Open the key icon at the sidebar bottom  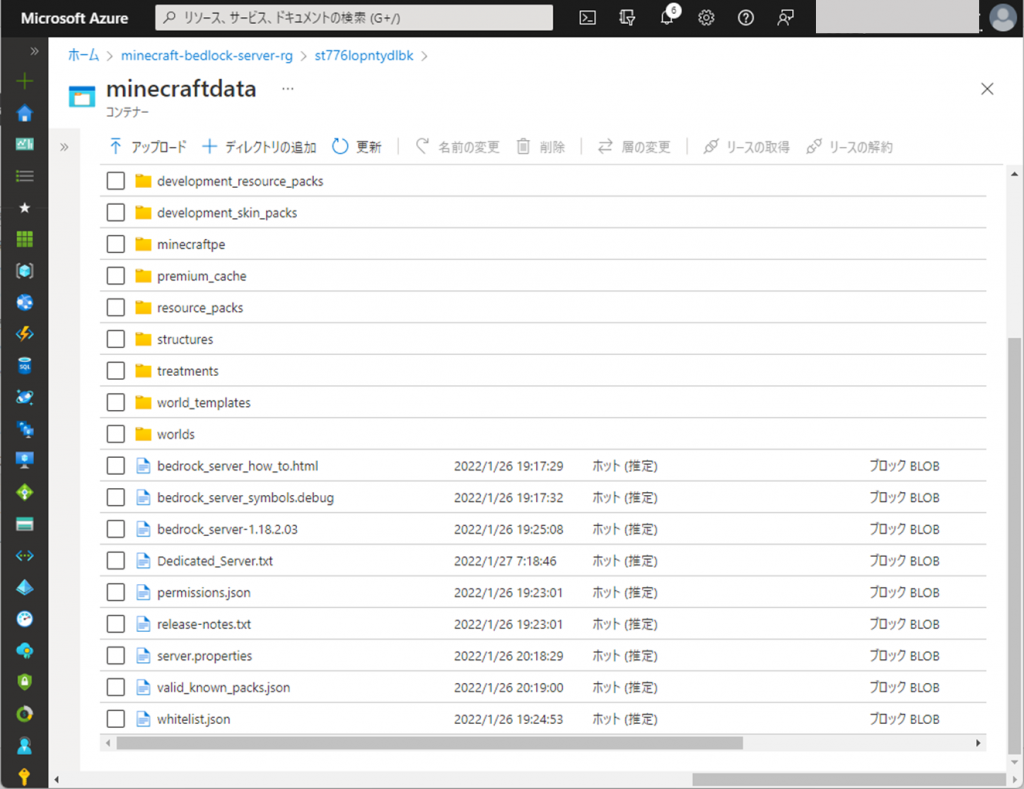pos(25,777)
